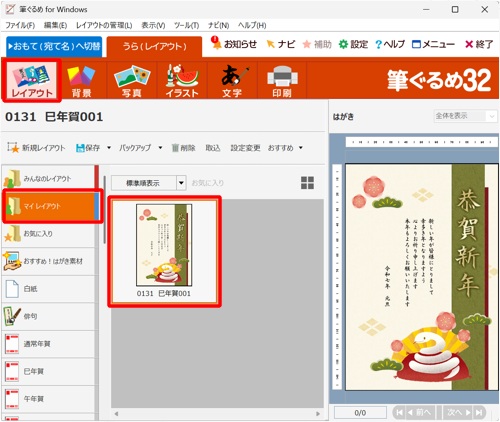The width and height of the screenshot is (500, 422).
Task: Click the 0/0 page counter field
Action: (360, 413)
